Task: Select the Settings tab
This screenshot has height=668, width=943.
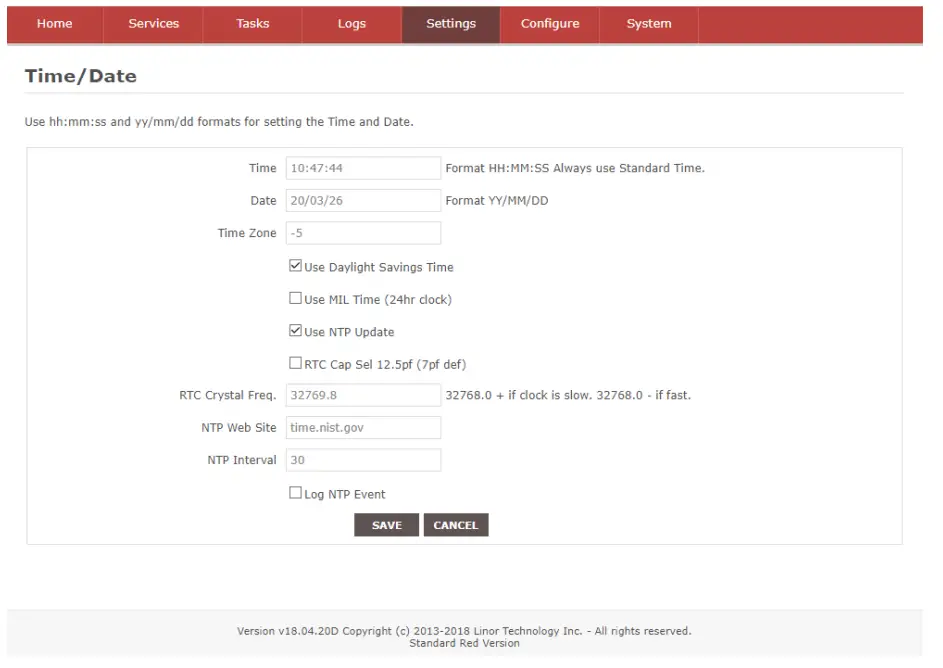Action: [x=451, y=24]
